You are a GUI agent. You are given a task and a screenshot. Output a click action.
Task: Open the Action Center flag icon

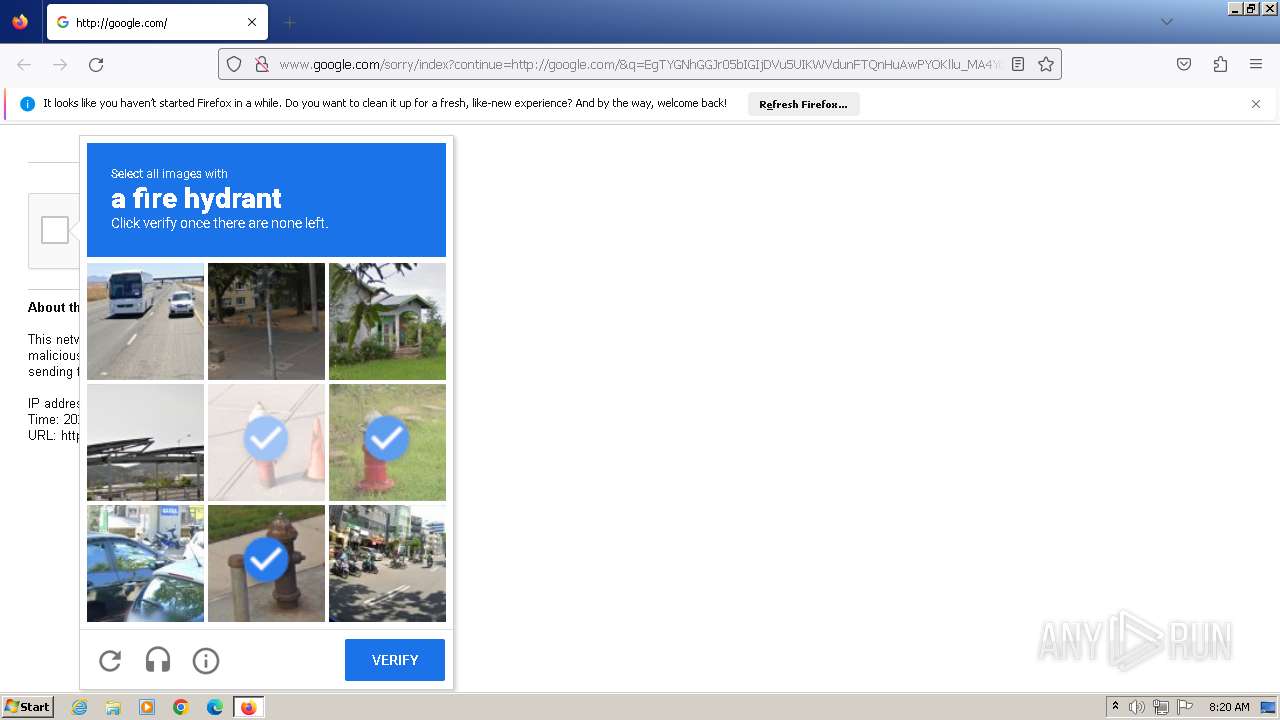click(1185, 707)
